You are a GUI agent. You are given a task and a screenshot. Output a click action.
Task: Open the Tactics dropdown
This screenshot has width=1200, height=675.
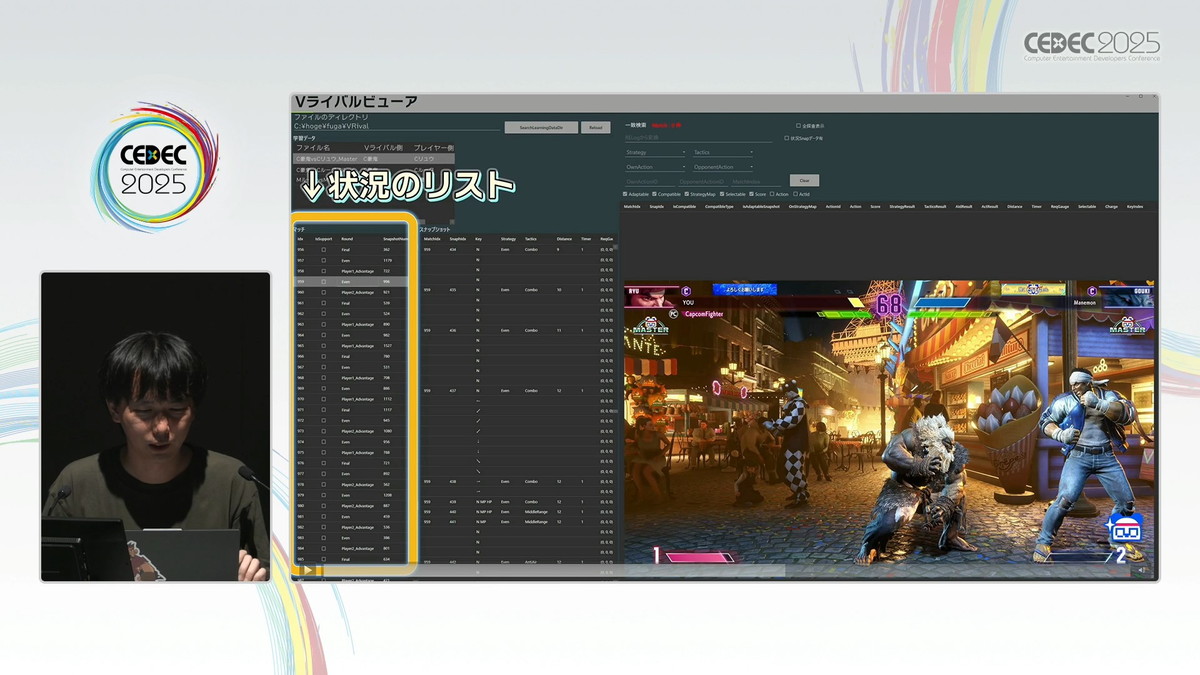coord(724,152)
